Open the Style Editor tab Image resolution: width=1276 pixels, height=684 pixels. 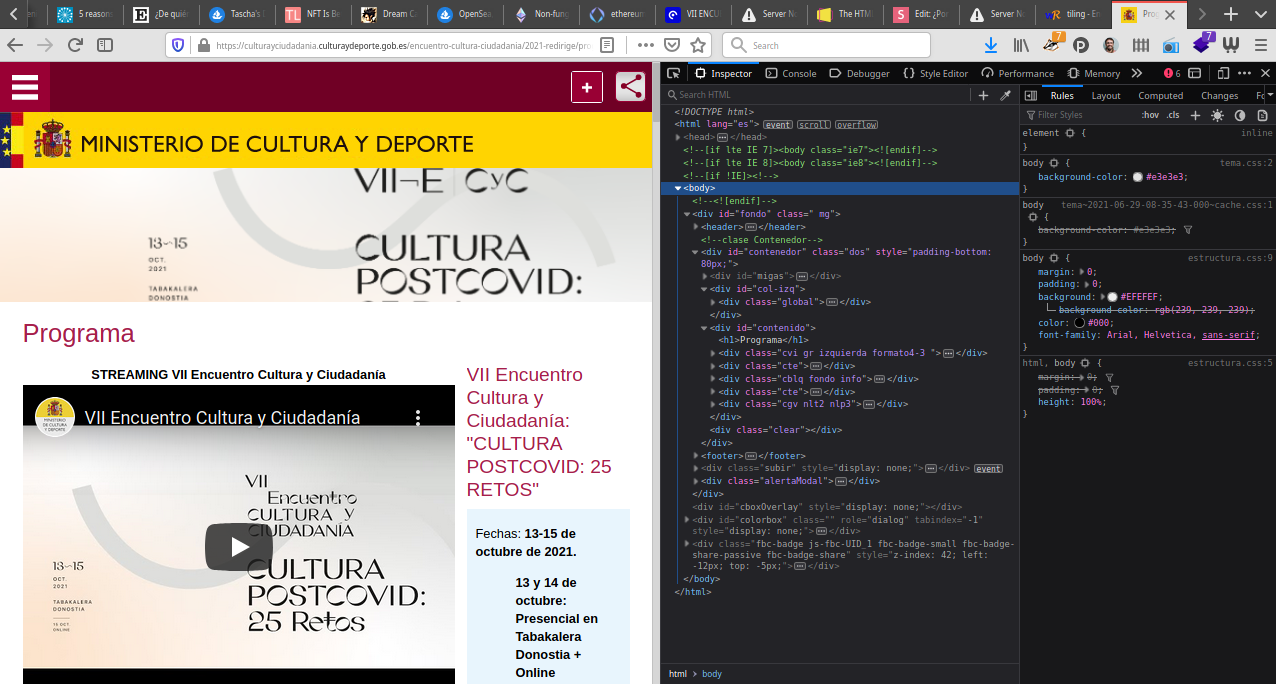coord(936,73)
